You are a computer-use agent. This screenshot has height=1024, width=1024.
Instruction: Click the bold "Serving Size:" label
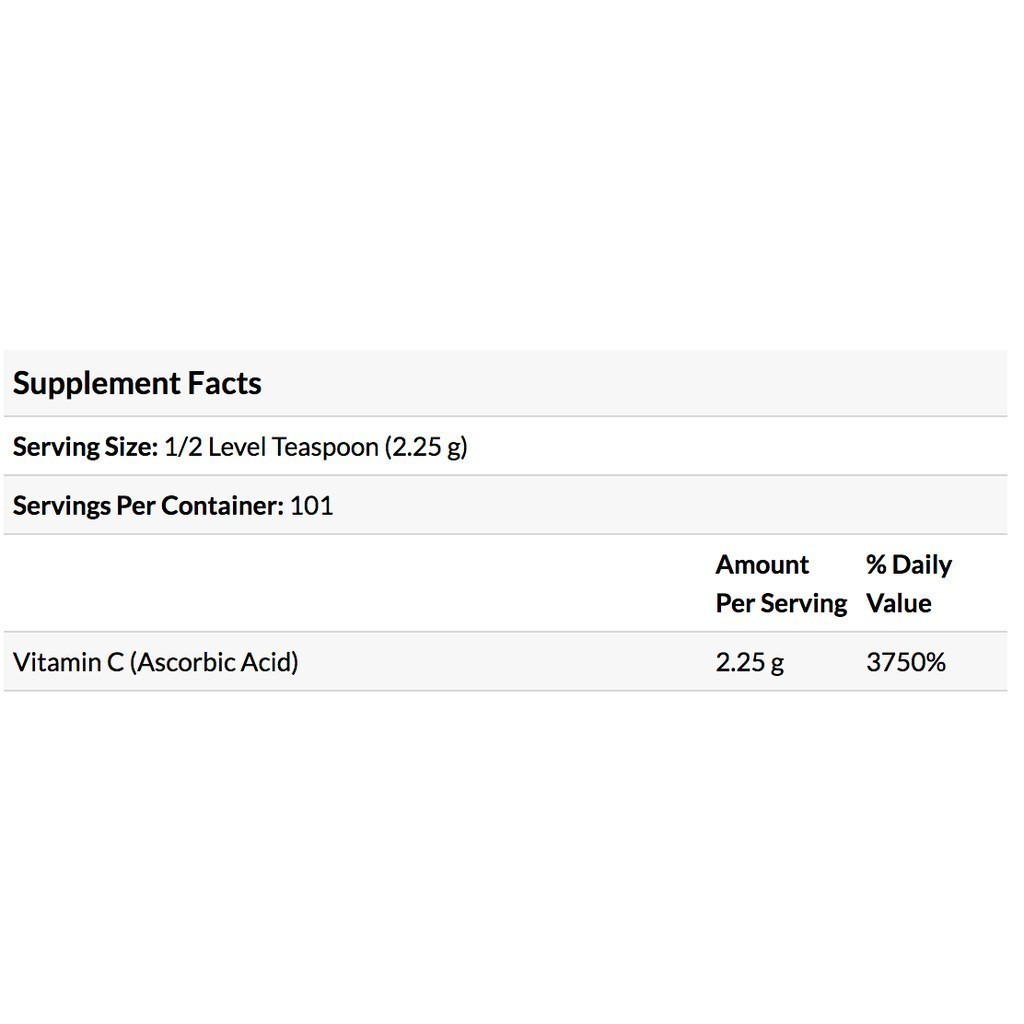pyautogui.click(x=85, y=446)
